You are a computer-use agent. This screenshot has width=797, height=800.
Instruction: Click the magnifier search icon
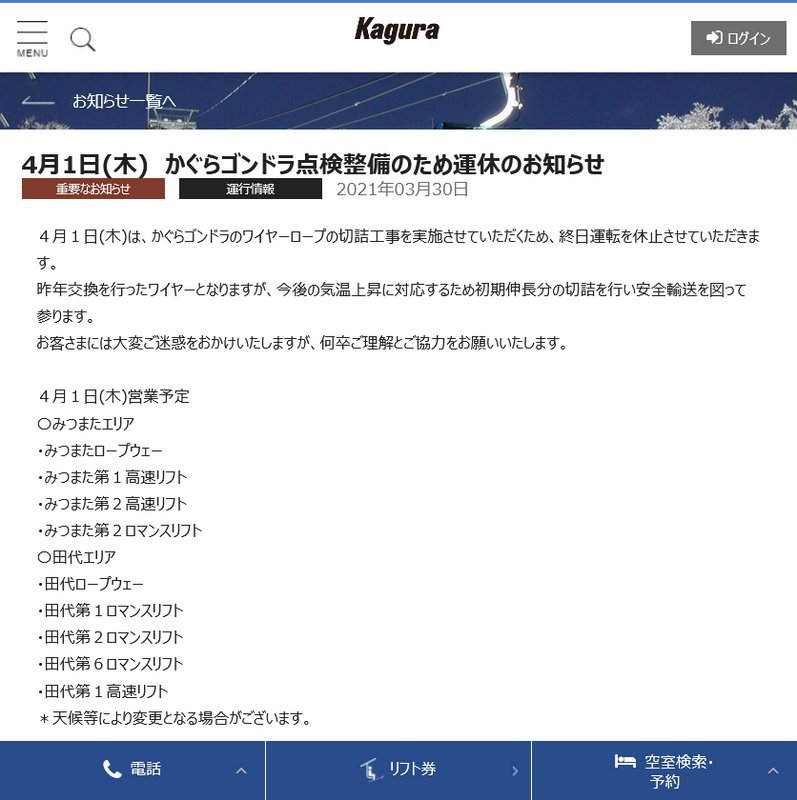click(x=83, y=39)
